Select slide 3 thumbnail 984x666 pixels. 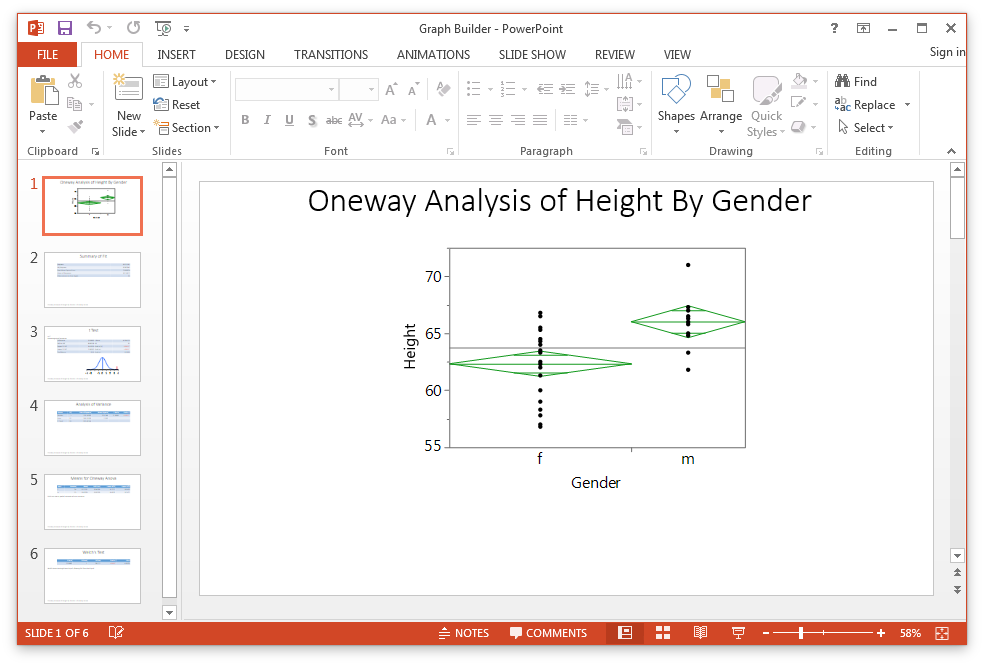tap(92, 353)
